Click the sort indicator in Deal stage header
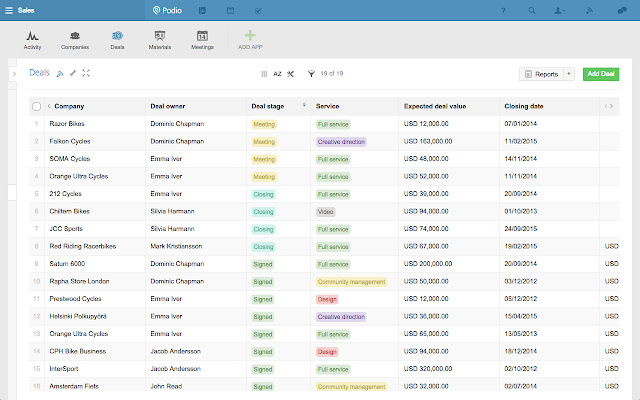This screenshot has width=640, height=400. click(304, 105)
